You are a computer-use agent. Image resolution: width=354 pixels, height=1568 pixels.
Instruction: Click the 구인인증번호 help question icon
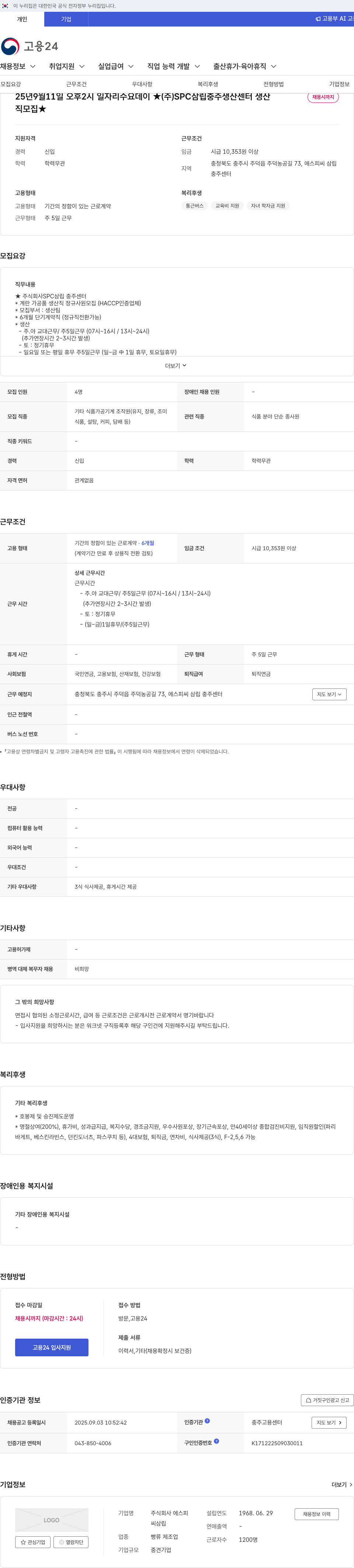(216, 1442)
